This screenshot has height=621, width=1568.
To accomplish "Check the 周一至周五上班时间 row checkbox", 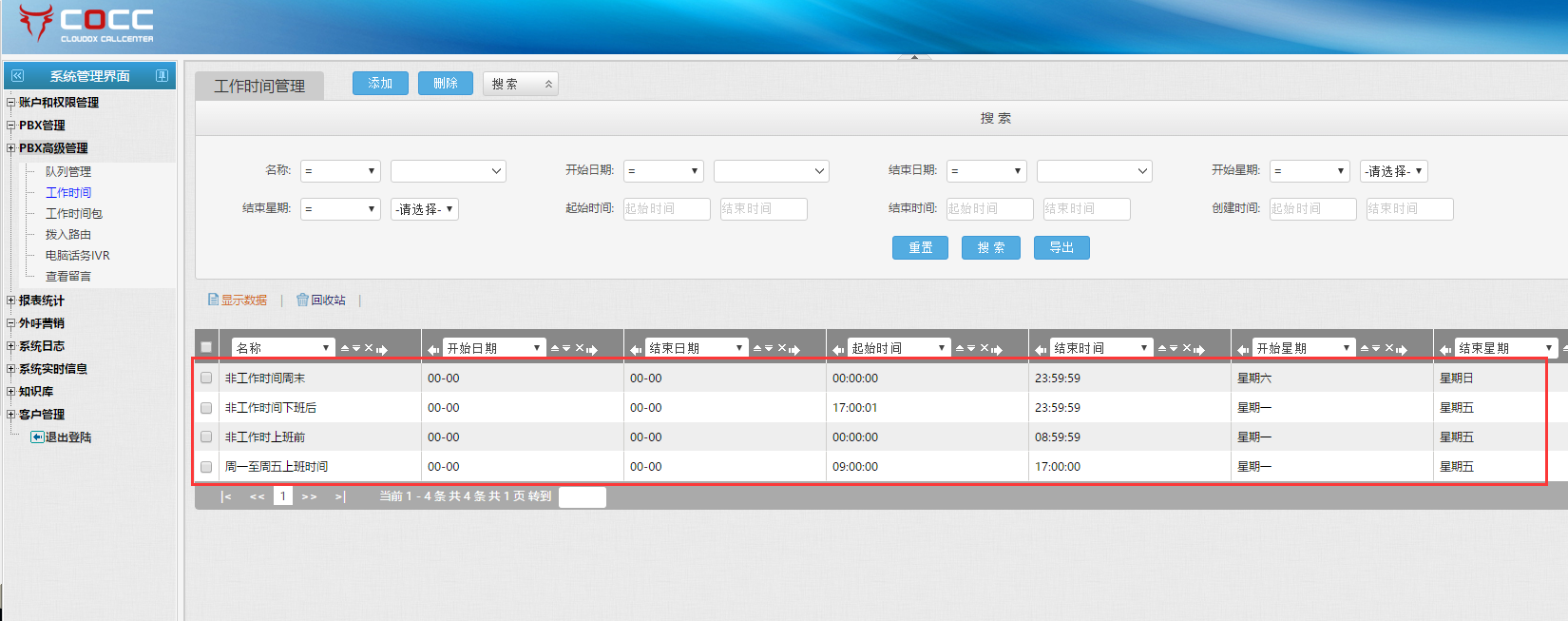I will 206,466.
